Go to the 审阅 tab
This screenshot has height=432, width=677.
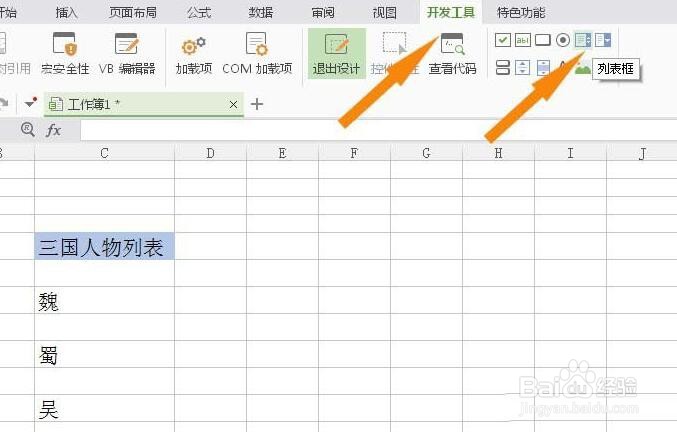(323, 13)
